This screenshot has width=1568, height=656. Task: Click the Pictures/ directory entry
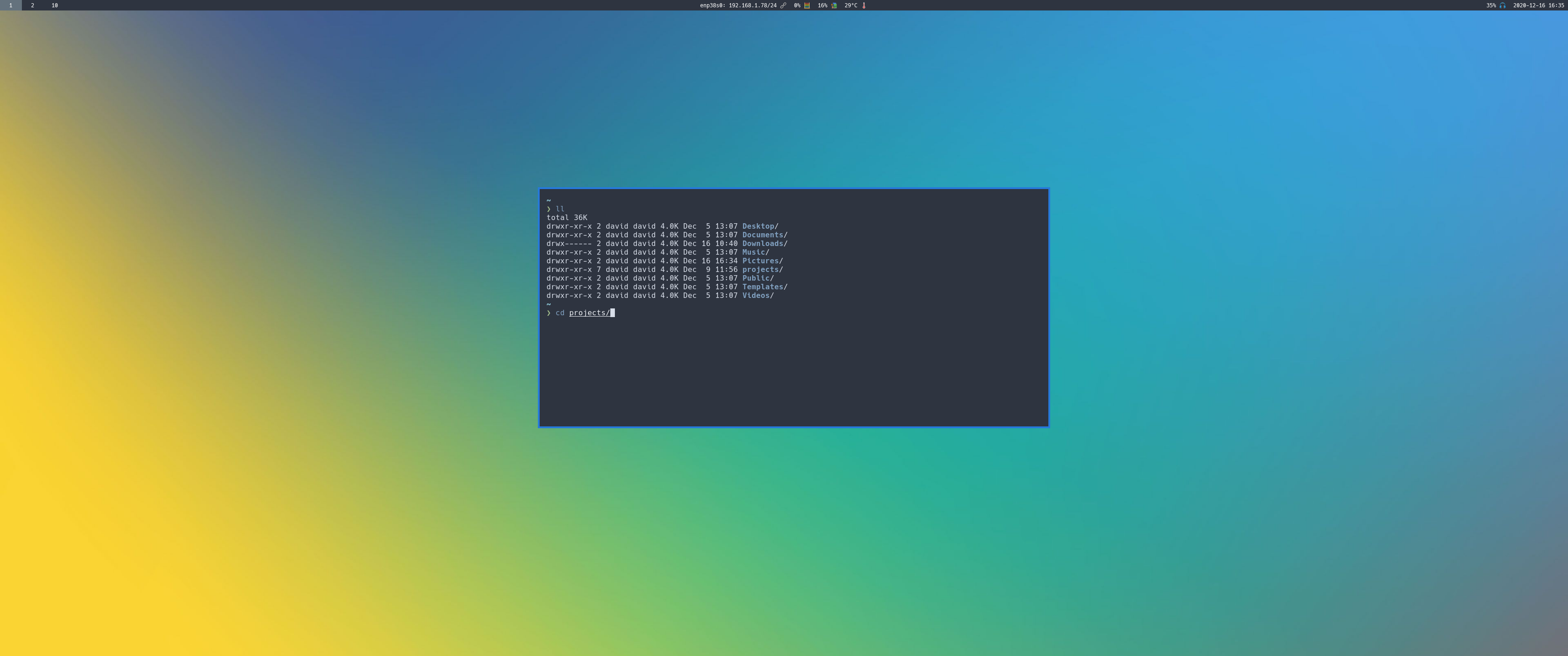pos(760,261)
